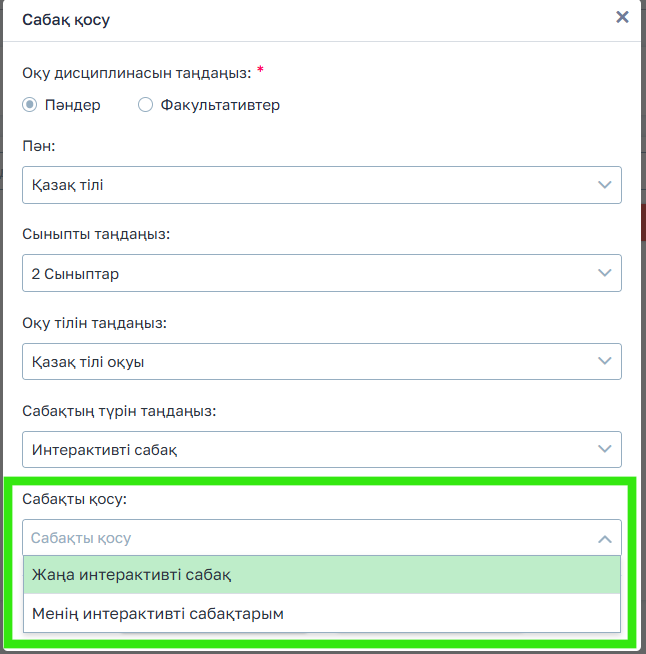Open the 2 Сыныптар class dropdown
This screenshot has width=646, height=654.
[x=300, y=273]
